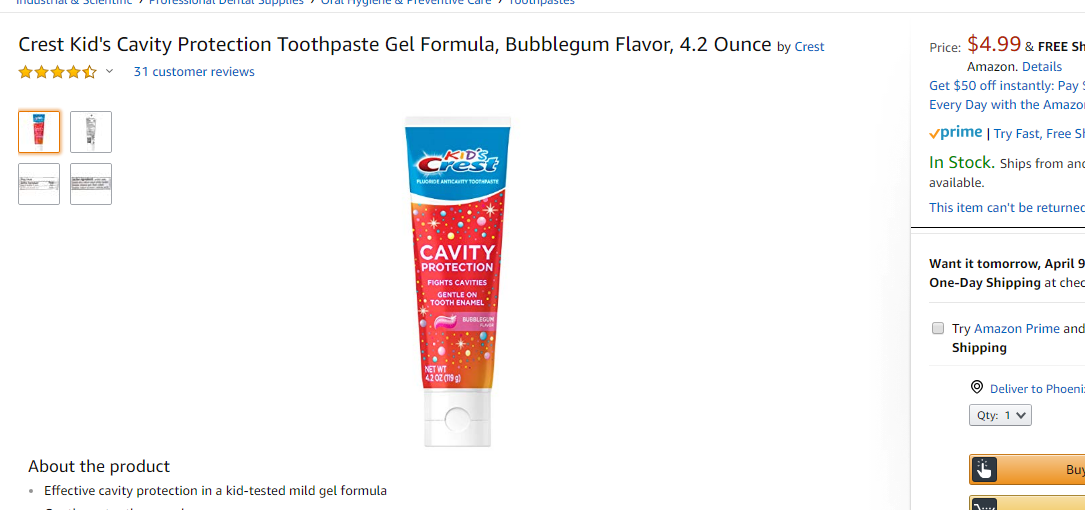
Task: Click the Details link near the price
Action: [x=1041, y=66]
